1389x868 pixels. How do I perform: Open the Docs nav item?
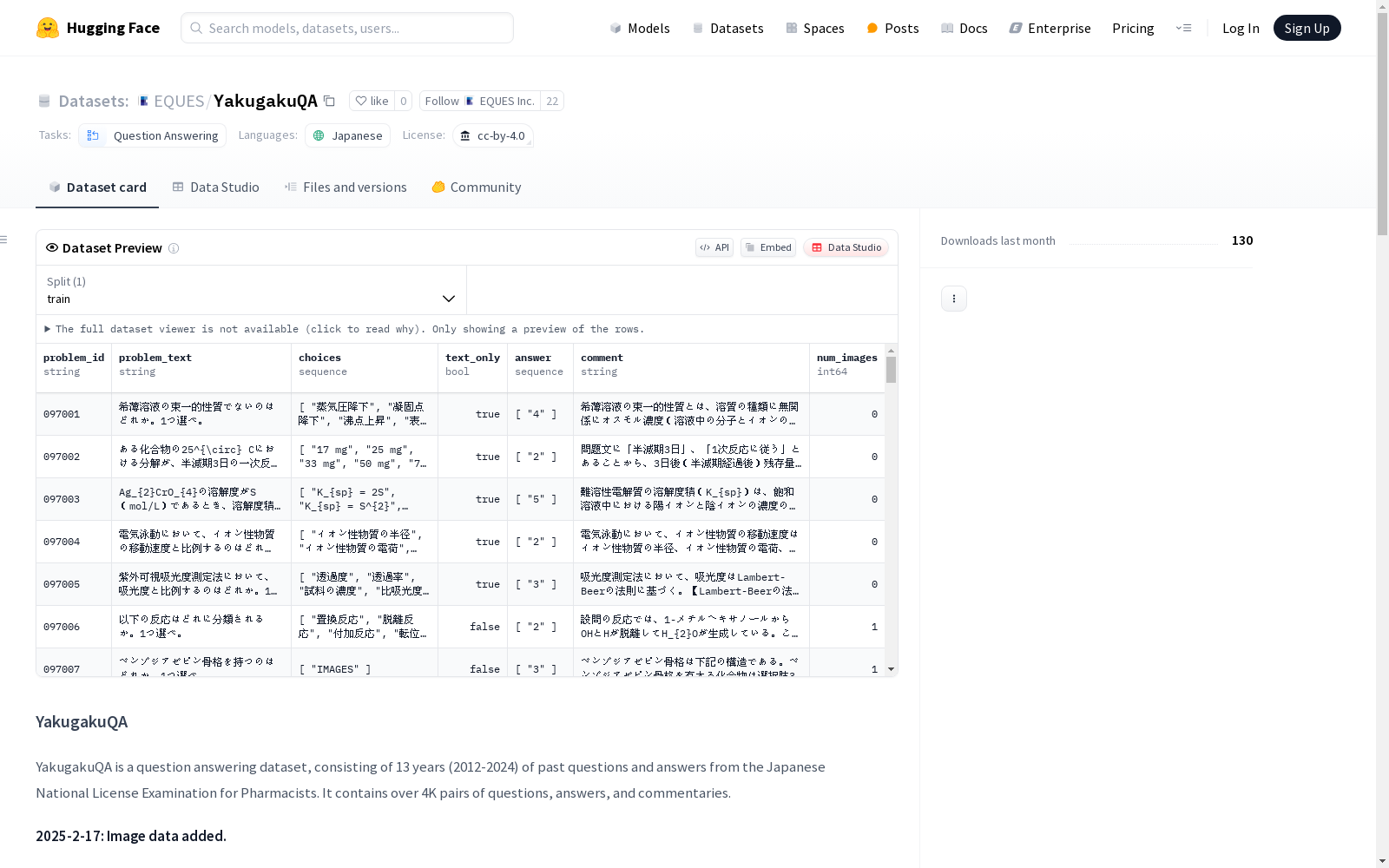[x=964, y=28]
